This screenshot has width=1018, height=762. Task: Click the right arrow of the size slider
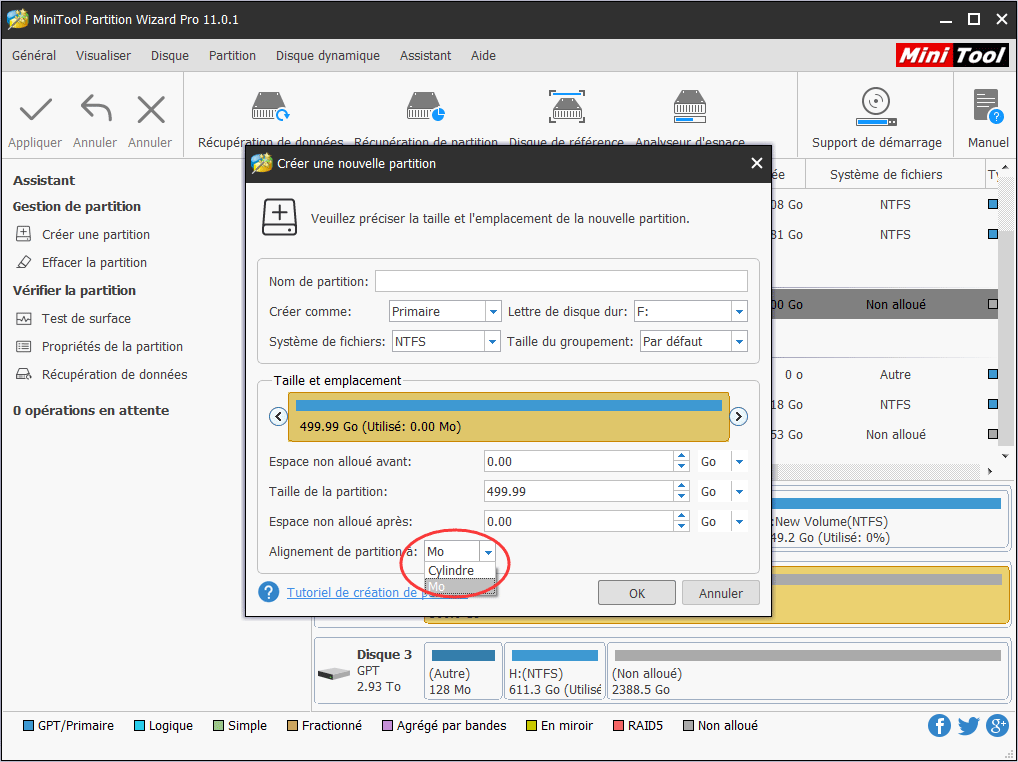tap(738, 416)
